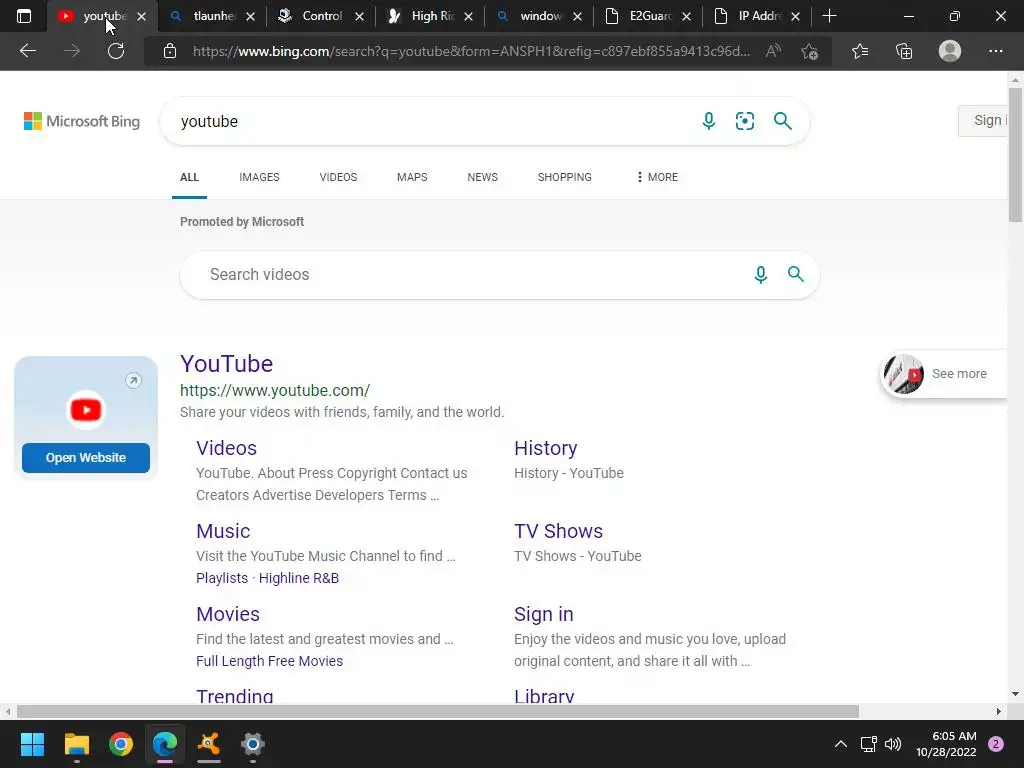Image resolution: width=1024 pixels, height=768 pixels.
Task: Open the History sitelink
Action: pos(545,448)
